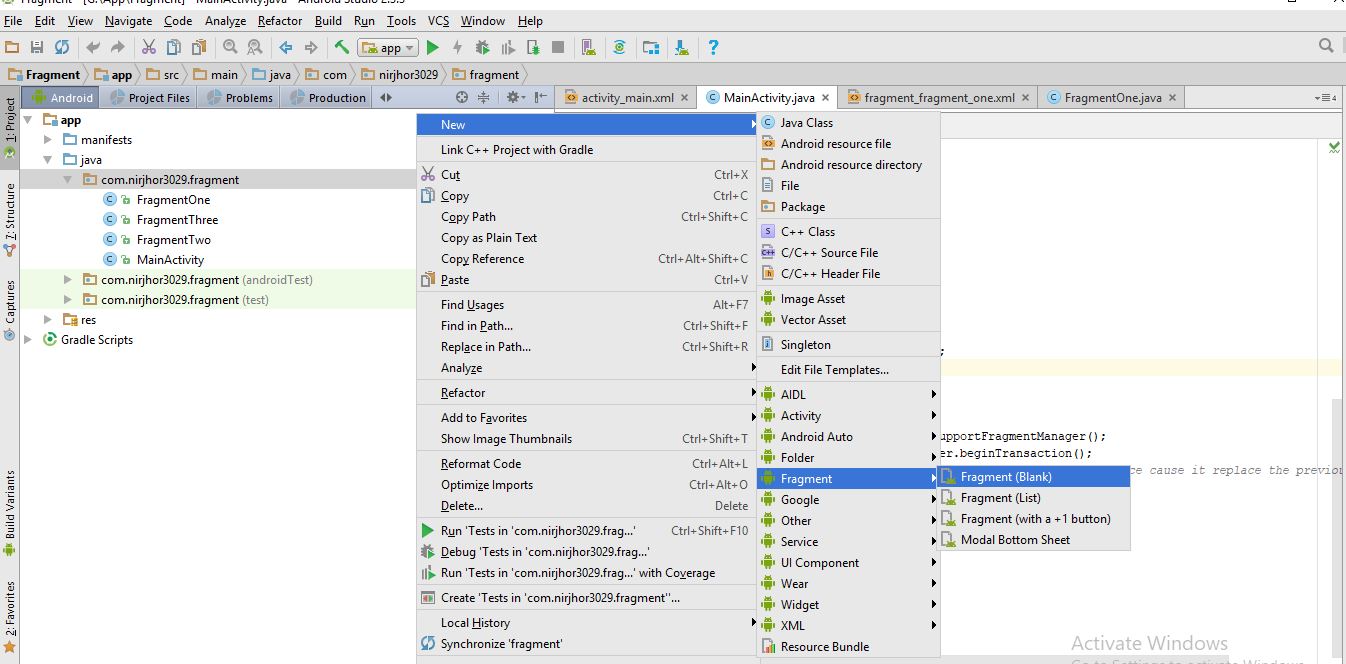Choose Modal Bottom Sheet from submenu
1346x664 pixels.
tap(1033, 540)
